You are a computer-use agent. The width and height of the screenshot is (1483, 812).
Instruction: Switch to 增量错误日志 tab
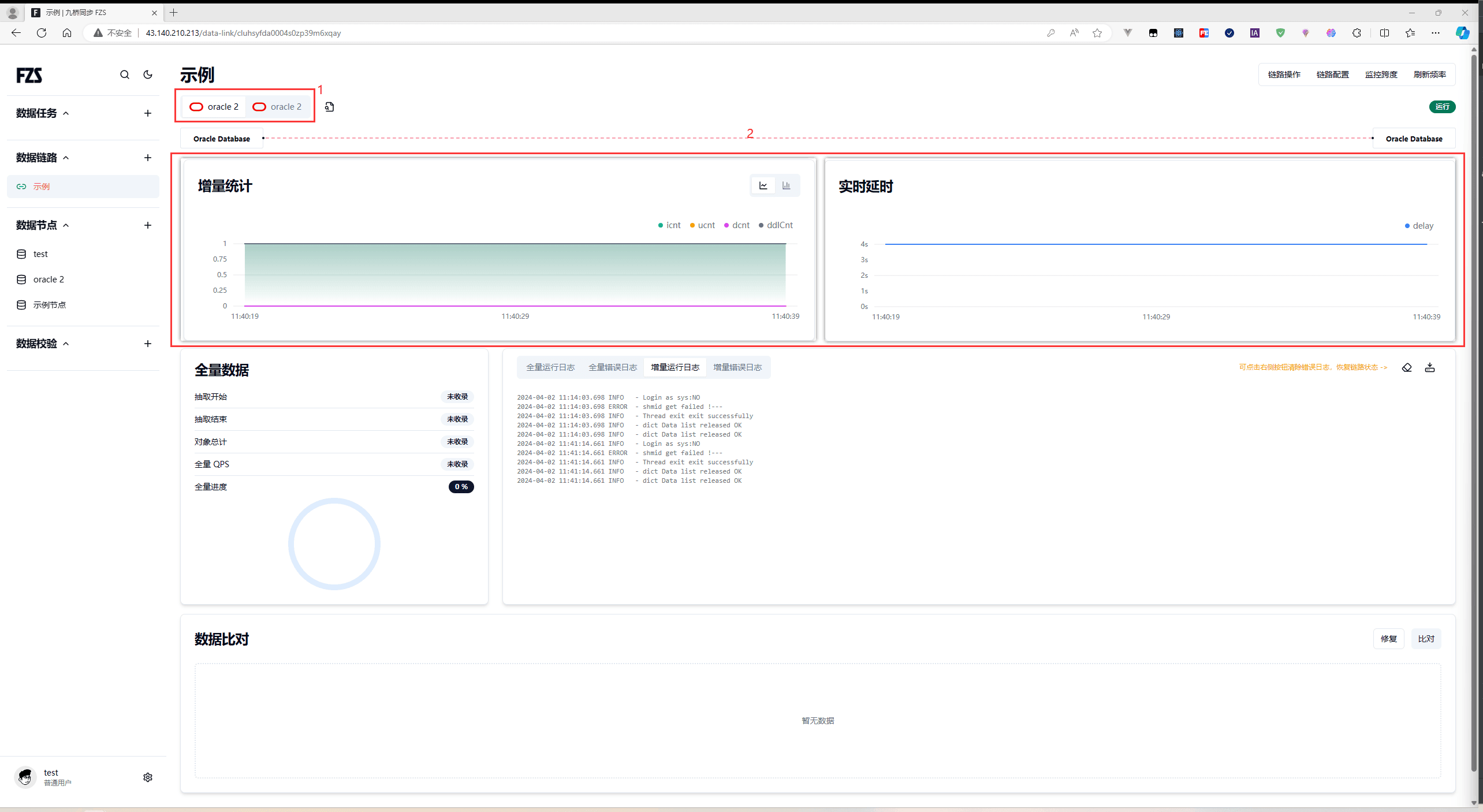(x=737, y=367)
